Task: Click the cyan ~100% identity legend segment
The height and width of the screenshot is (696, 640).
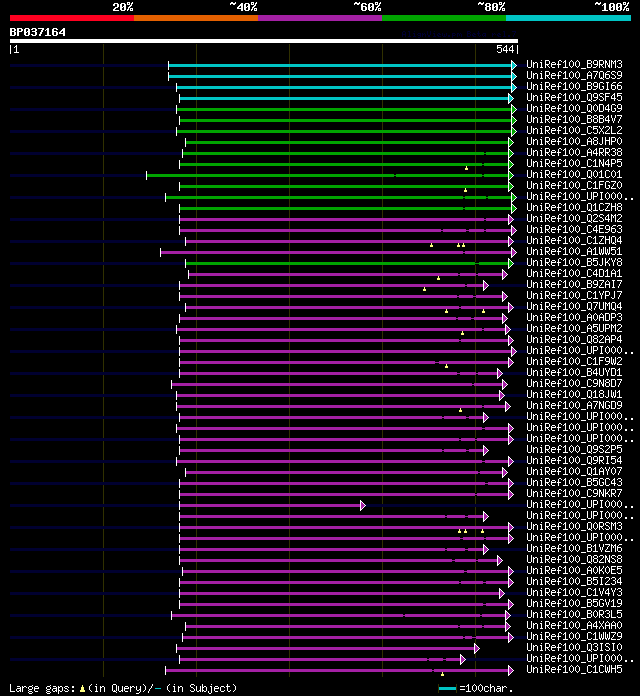Action: tap(569, 18)
